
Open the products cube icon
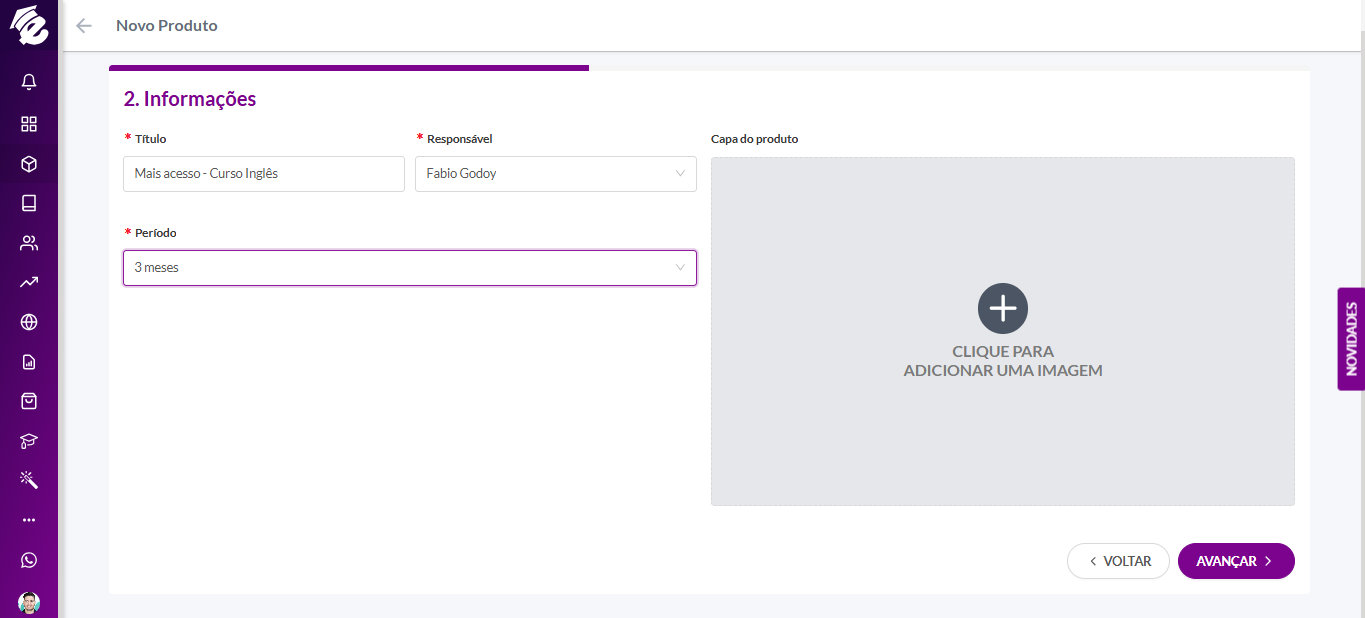coord(29,164)
